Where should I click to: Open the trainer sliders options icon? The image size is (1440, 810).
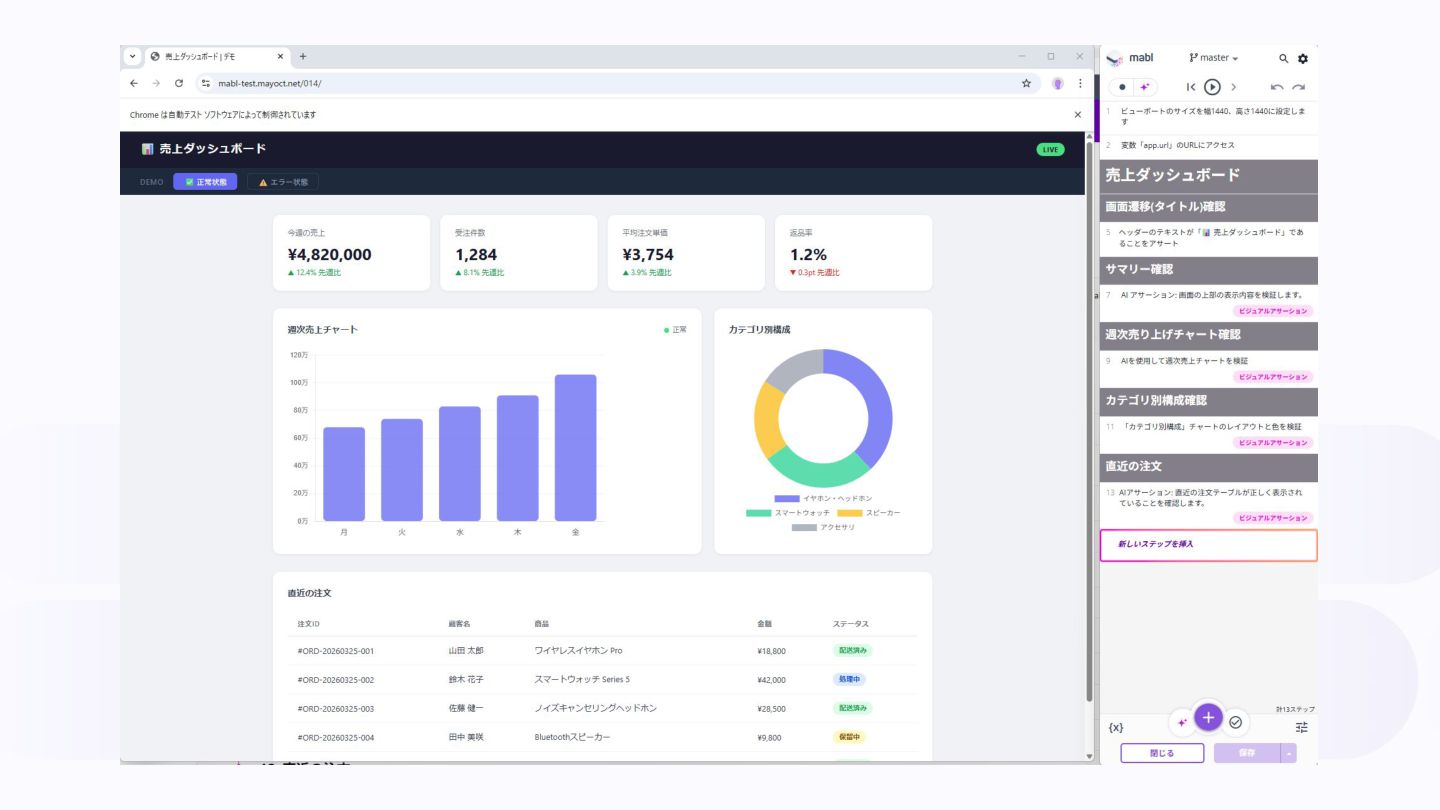click(1302, 727)
